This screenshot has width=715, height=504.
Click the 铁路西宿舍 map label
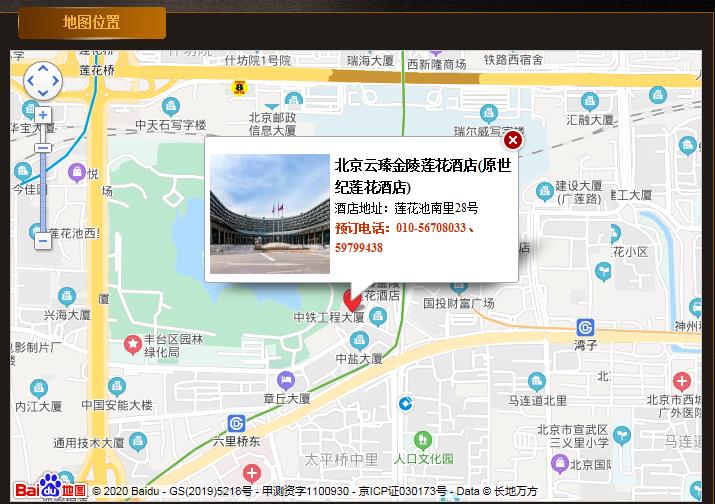click(513, 60)
